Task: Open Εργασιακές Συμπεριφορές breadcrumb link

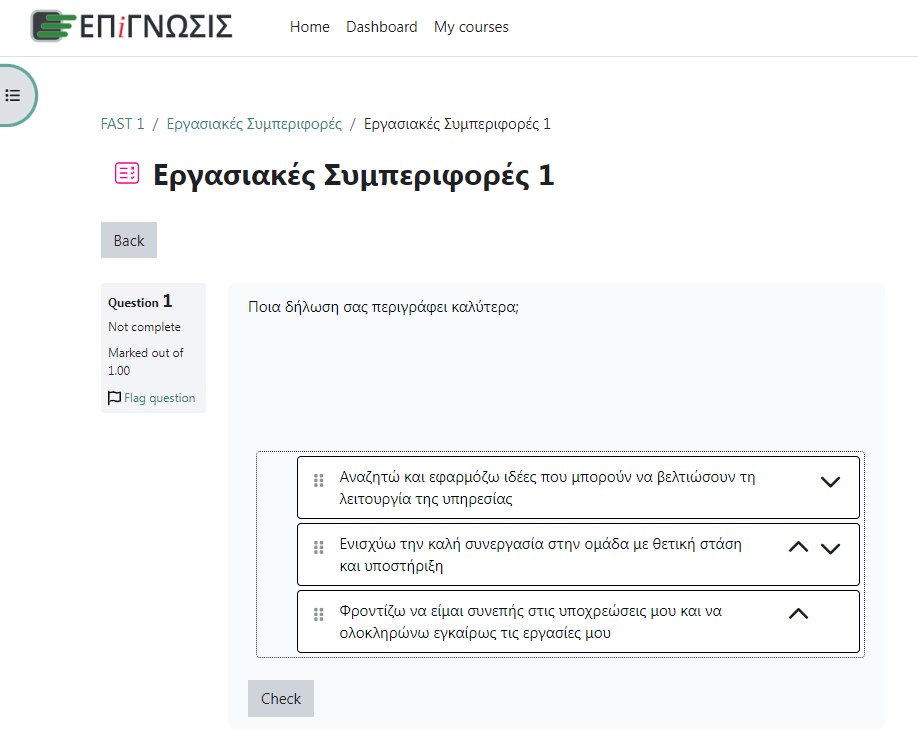Action: [254, 124]
